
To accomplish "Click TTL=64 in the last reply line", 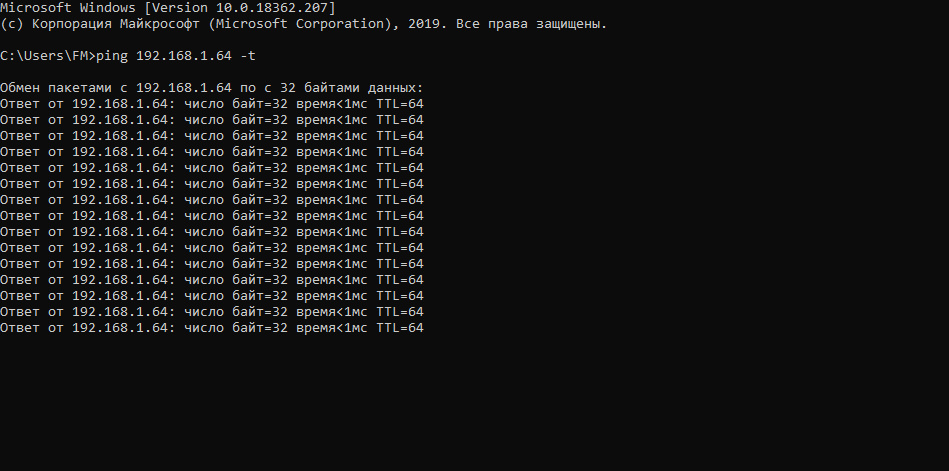I will click(x=400, y=327).
